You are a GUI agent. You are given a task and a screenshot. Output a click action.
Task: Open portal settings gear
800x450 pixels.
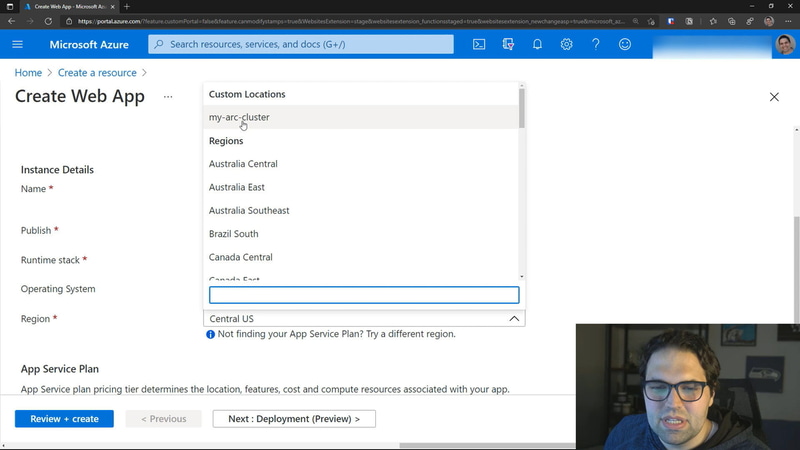[566, 44]
